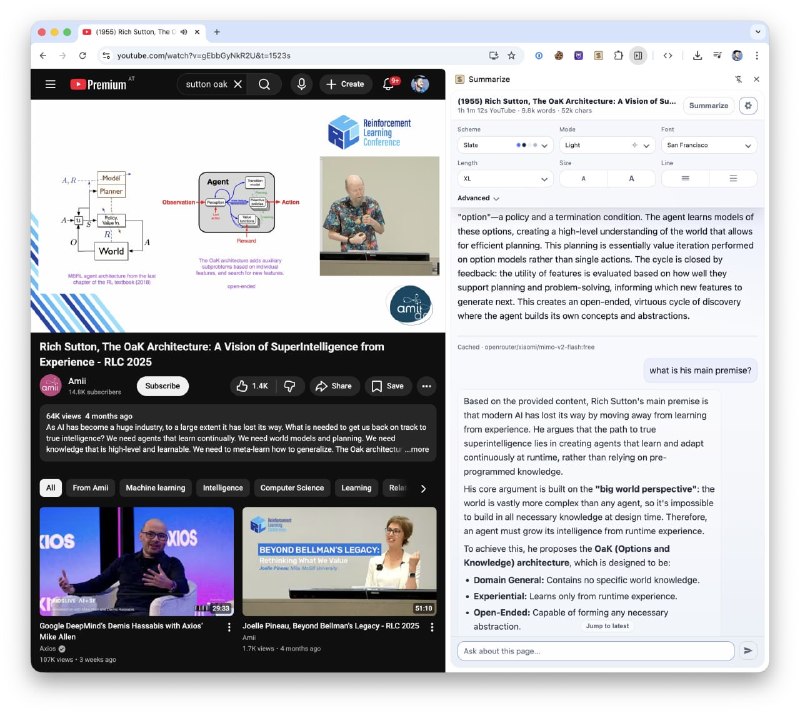Unpin the Summarize side panel
This screenshot has width=800, height=713.
[x=738, y=79]
